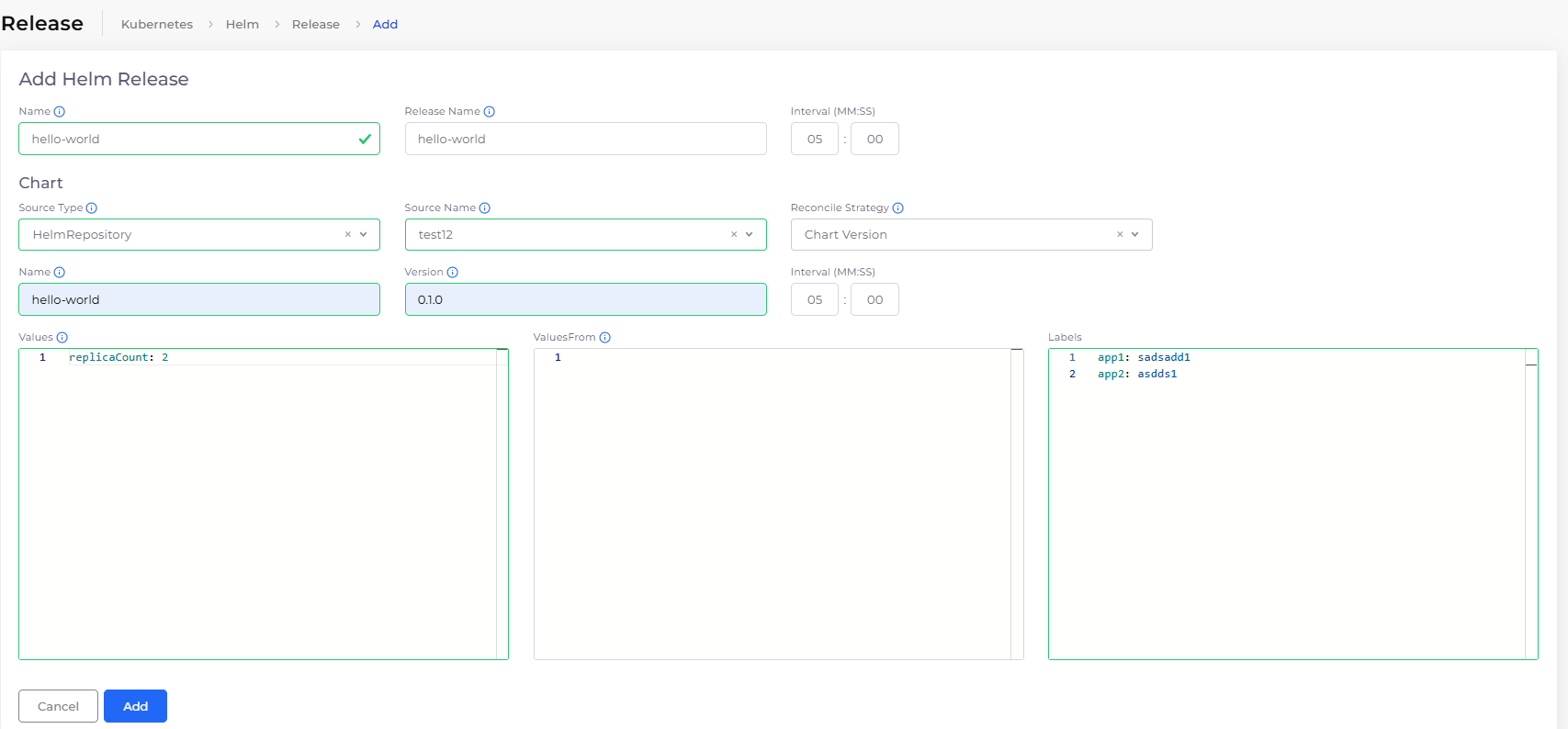Expand the Reconcile Strategy dropdown

[x=1135, y=235]
